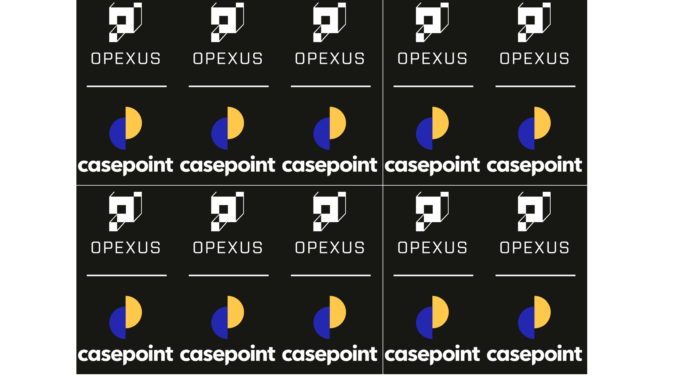Click the white divider line in top row's fifth tile
Viewport: 678px width, 381px height.
tap(535, 86)
